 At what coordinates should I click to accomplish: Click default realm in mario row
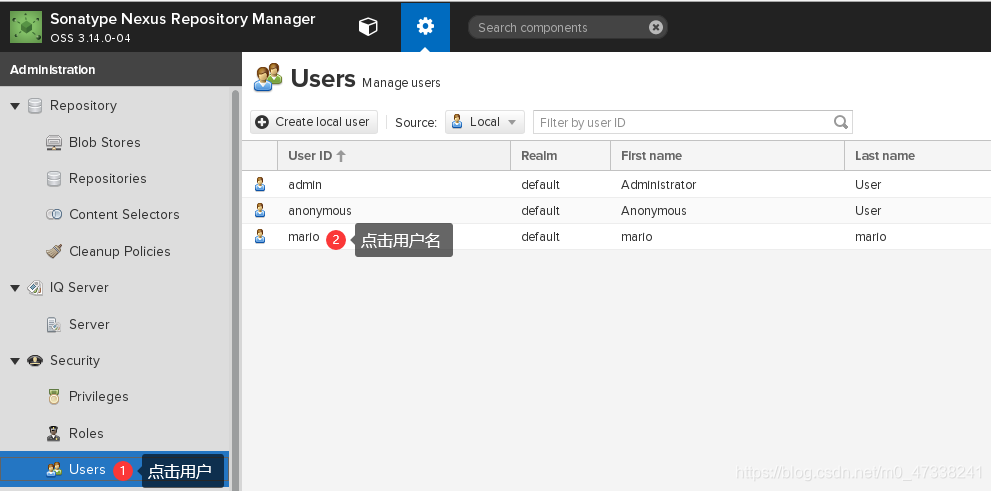click(540, 237)
